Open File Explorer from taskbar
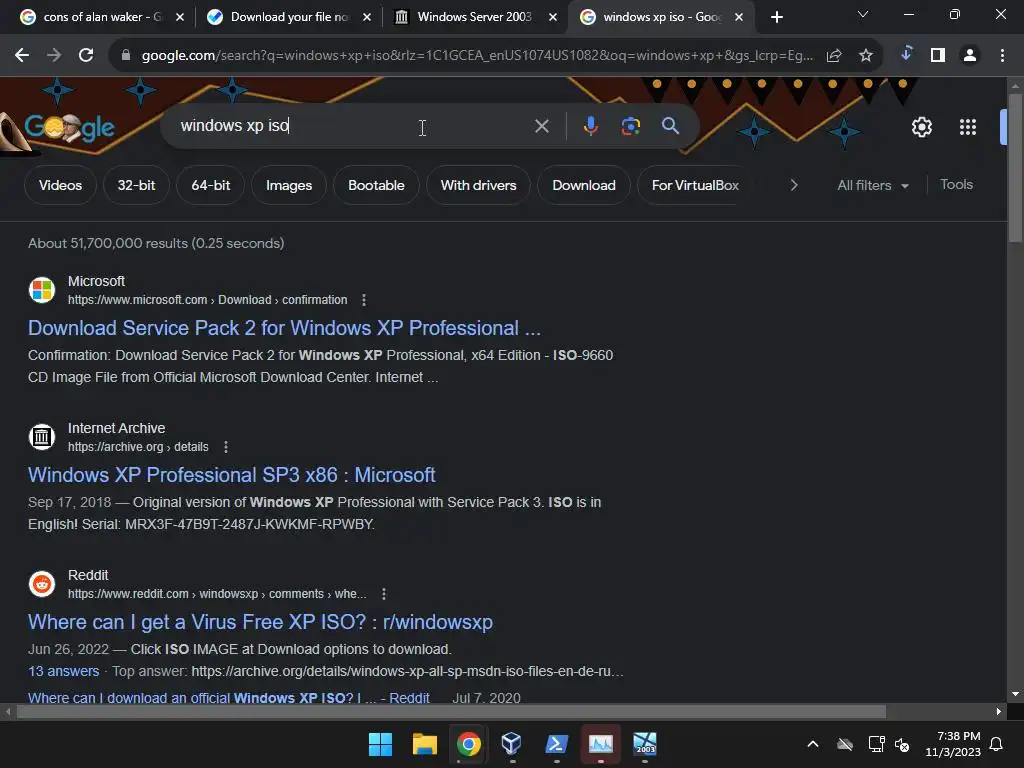The image size is (1024, 768). pos(424,744)
